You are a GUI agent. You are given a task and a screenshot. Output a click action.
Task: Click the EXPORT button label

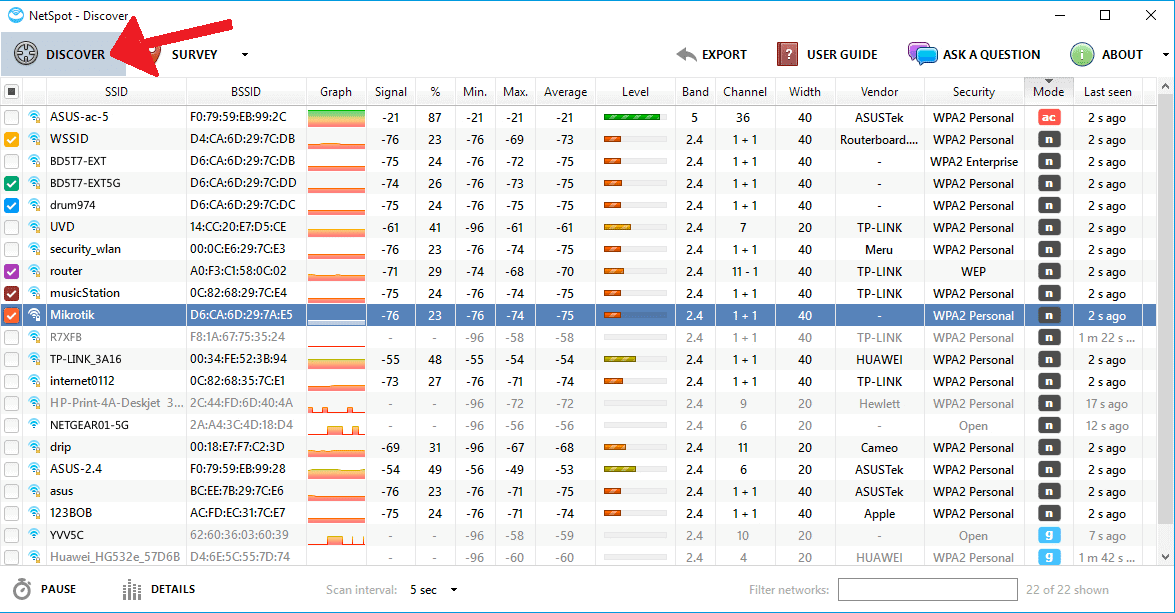(x=724, y=55)
